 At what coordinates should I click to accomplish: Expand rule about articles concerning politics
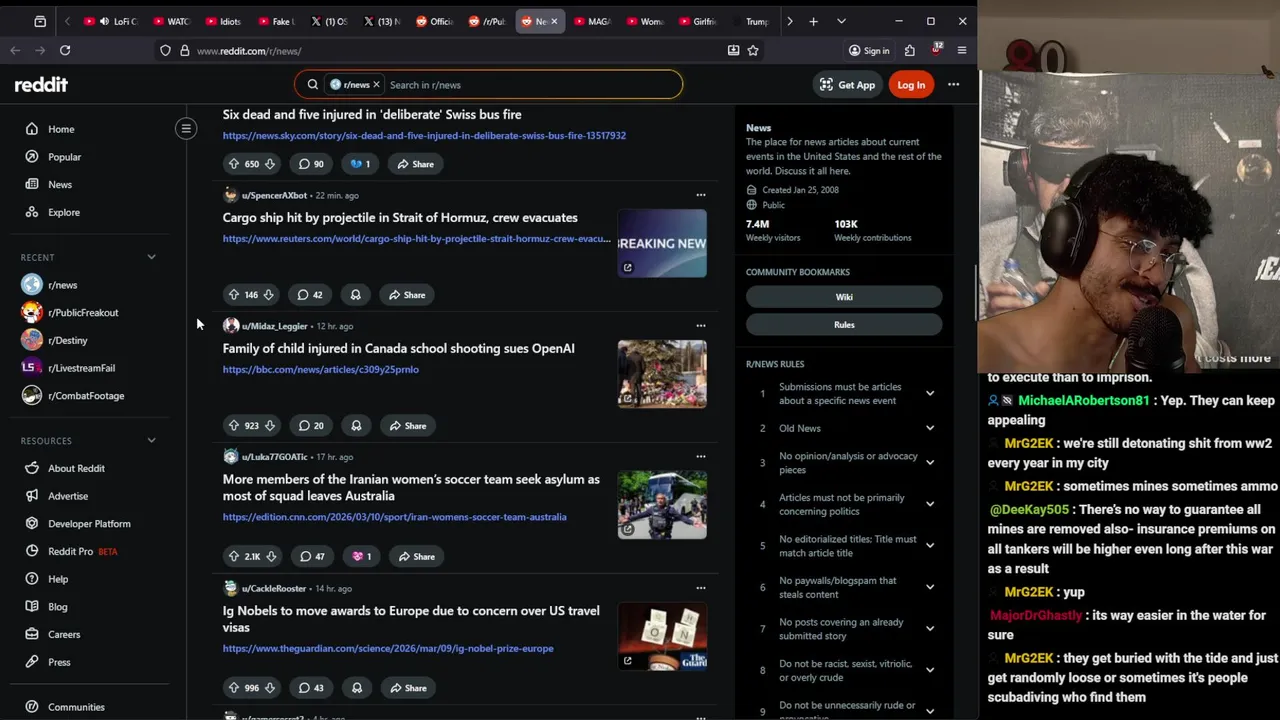[929, 504]
